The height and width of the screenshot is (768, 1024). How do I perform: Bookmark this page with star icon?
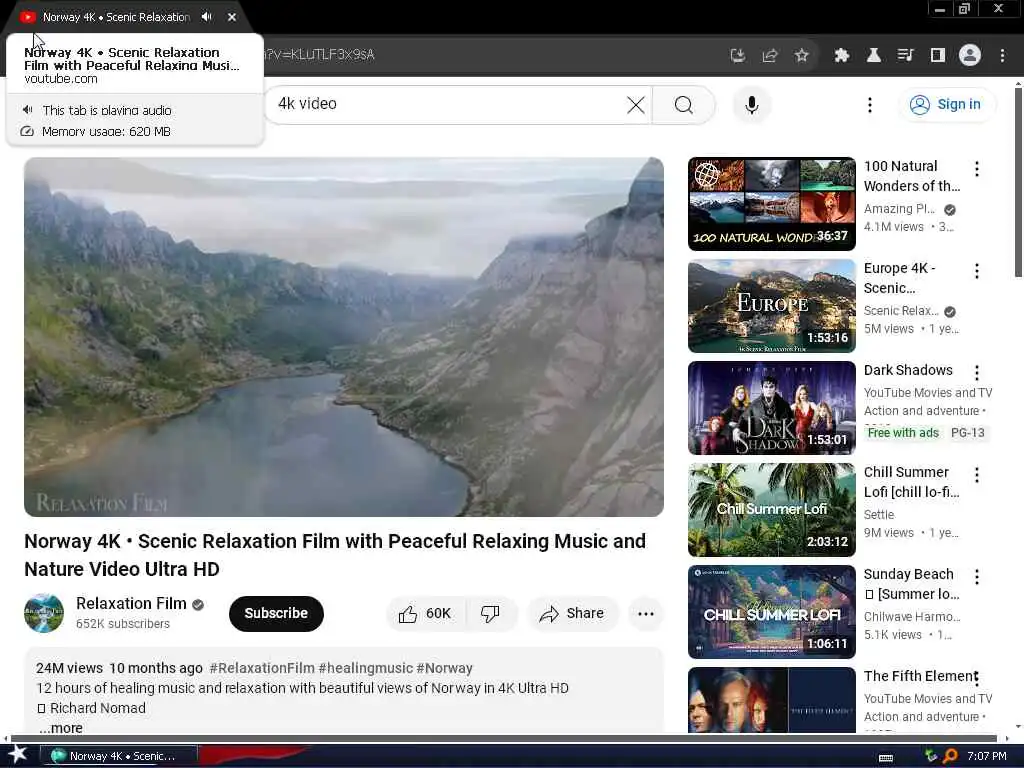(801, 56)
